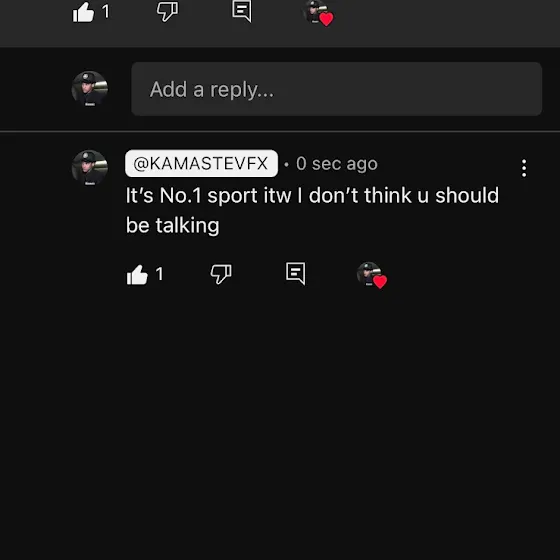Reply to the 'be talking' comment
Viewport: 560px width, 560px height.
tap(296, 274)
